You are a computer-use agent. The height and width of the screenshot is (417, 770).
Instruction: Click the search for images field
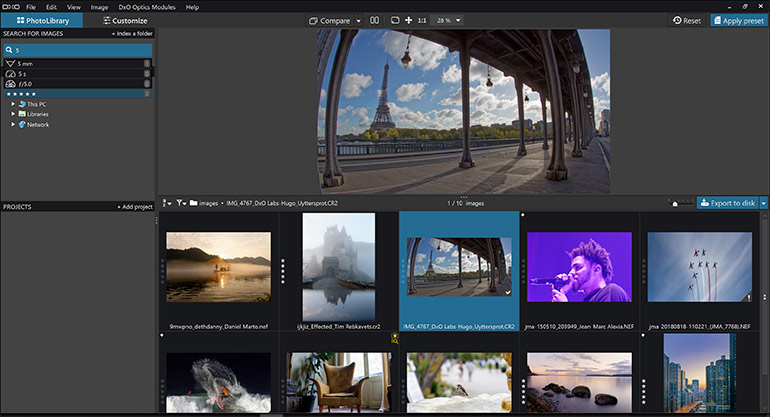point(78,49)
